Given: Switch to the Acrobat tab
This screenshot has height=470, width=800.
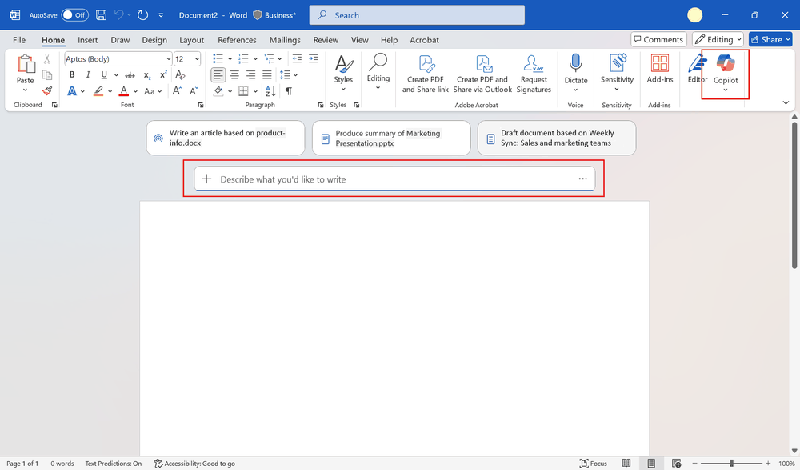Looking at the screenshot, I should (x=424, y=40).
